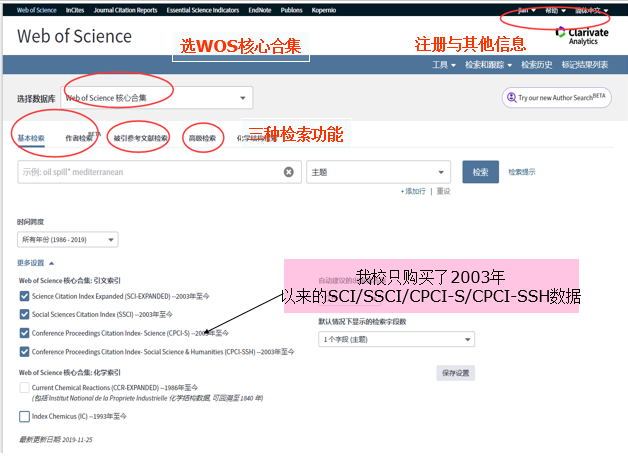Switch to the 被引参考文献检索 tab
This screenshot has width=628, height=474.
[x=140, y=138]
